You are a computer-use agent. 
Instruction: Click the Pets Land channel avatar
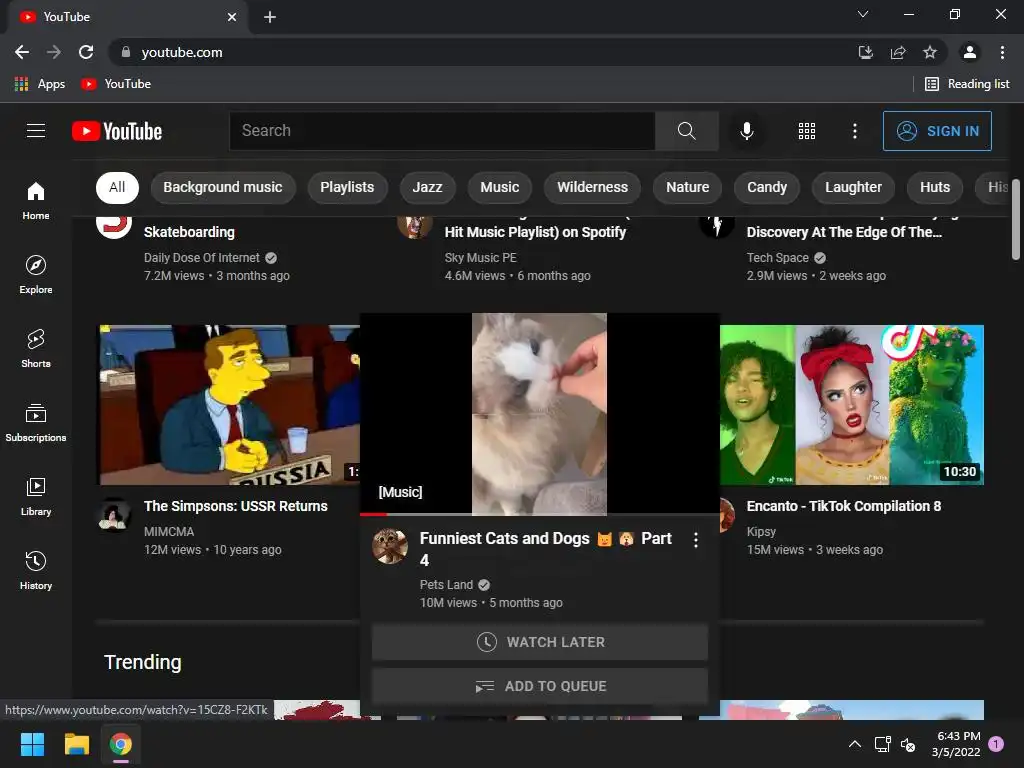pyautogui.click(x=390, y=546)
